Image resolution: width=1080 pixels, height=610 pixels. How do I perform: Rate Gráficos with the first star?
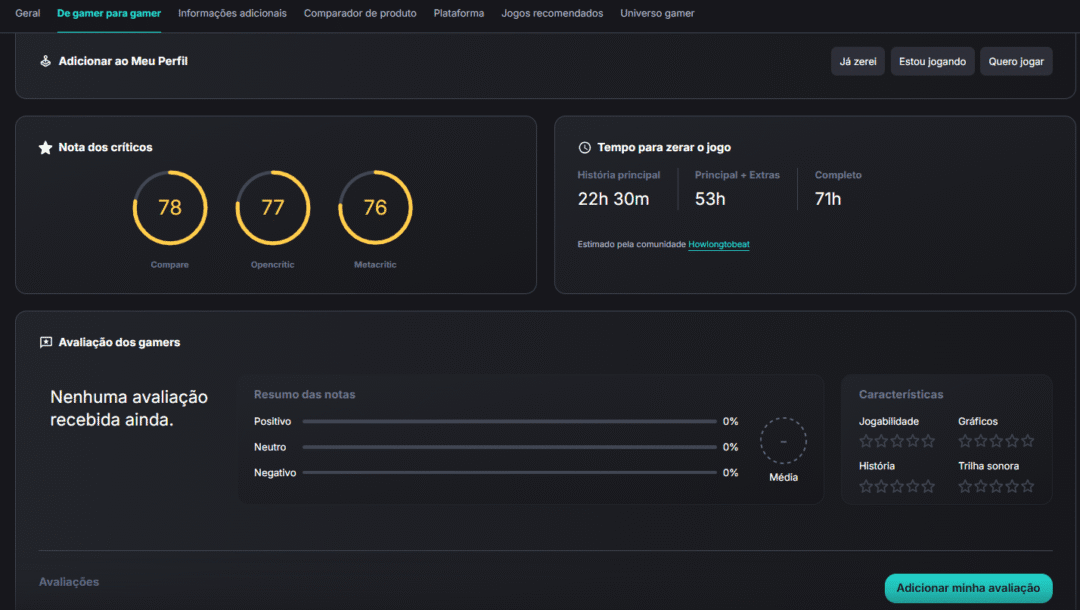pyautogui.click(x=965, y=441)
